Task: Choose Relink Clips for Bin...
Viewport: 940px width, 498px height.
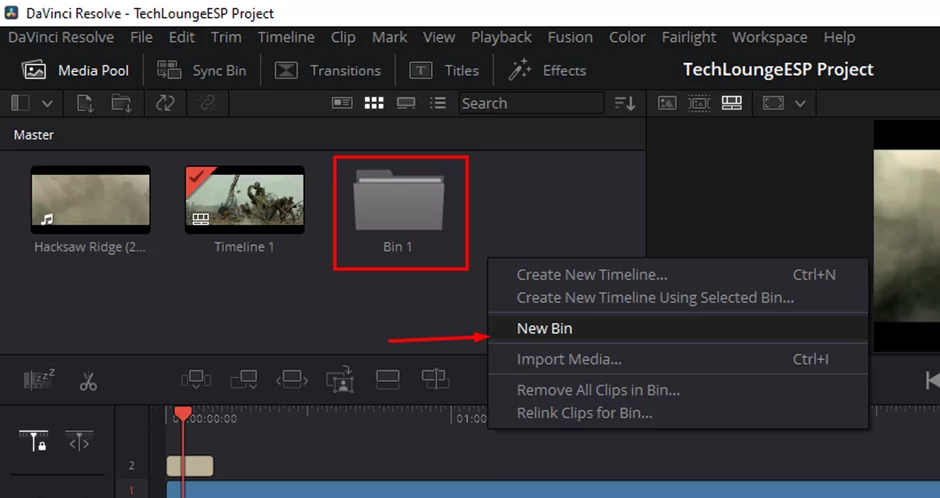Action: 678,413
